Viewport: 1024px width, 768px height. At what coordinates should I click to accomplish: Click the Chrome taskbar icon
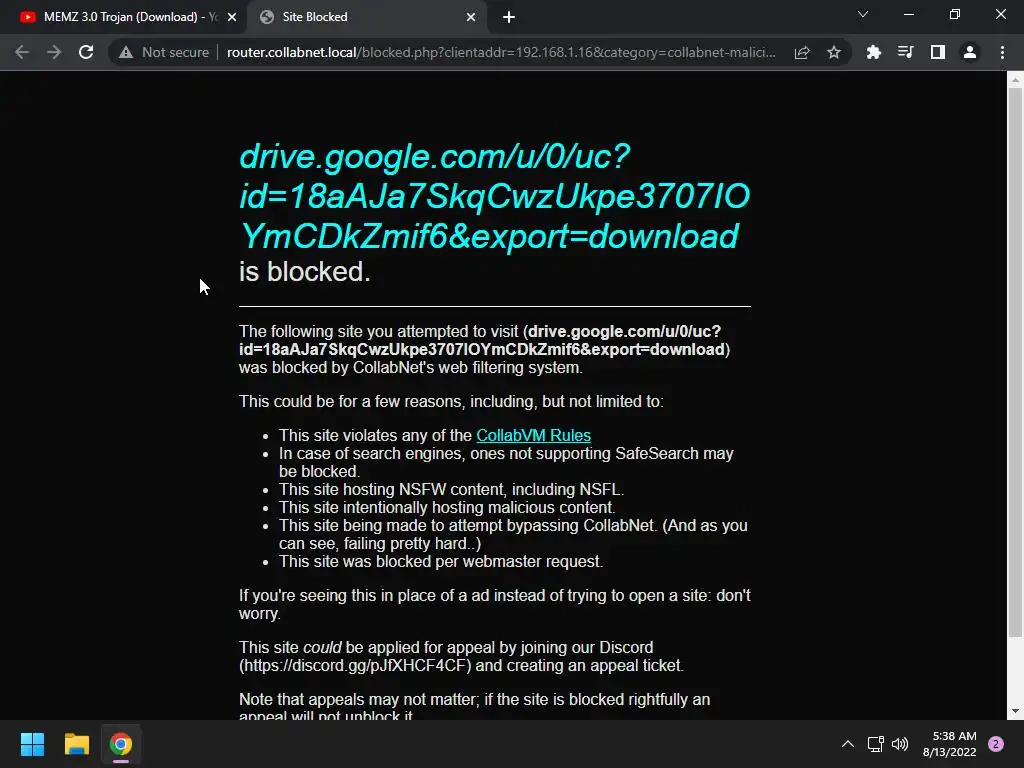point(121,744)
